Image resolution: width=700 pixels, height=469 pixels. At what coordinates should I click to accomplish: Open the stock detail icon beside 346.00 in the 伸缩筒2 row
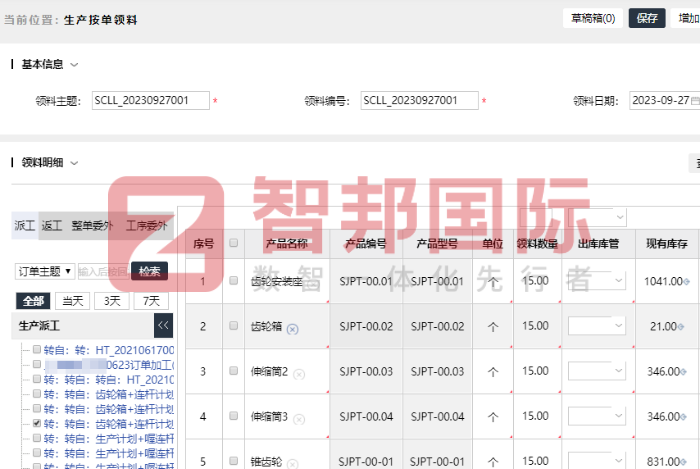pos(683,372)
